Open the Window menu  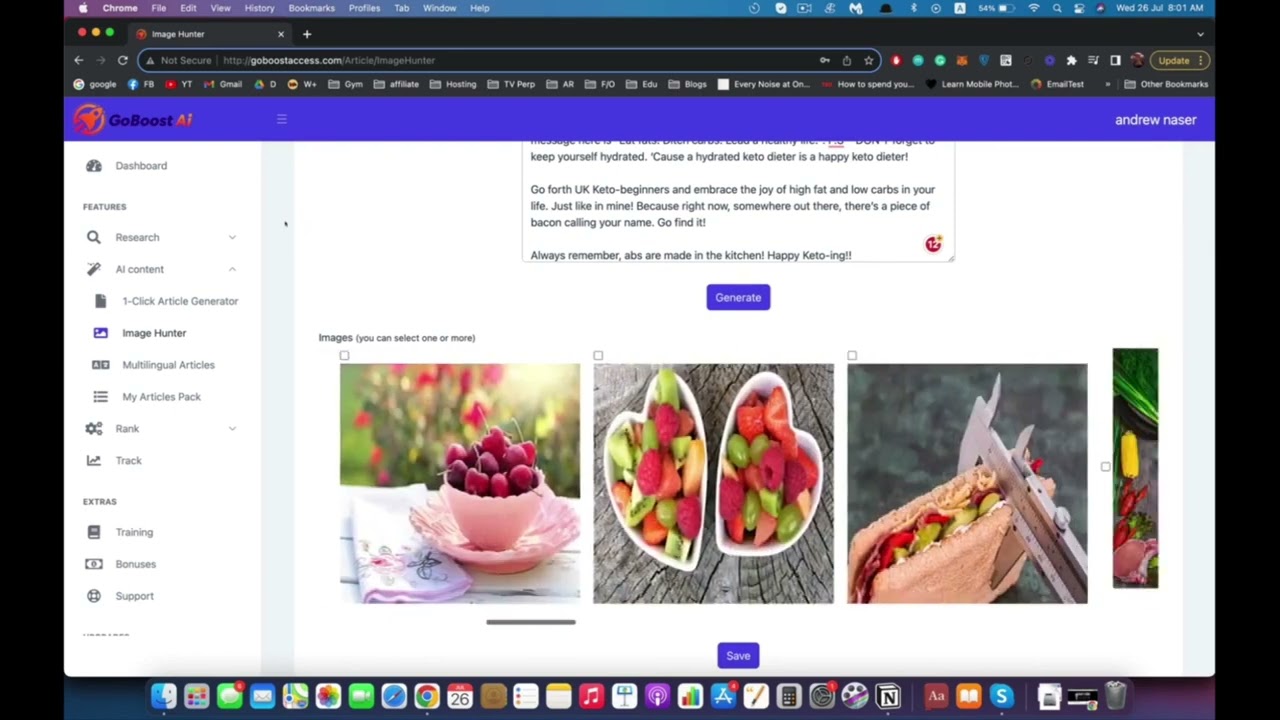pos(439,8)
